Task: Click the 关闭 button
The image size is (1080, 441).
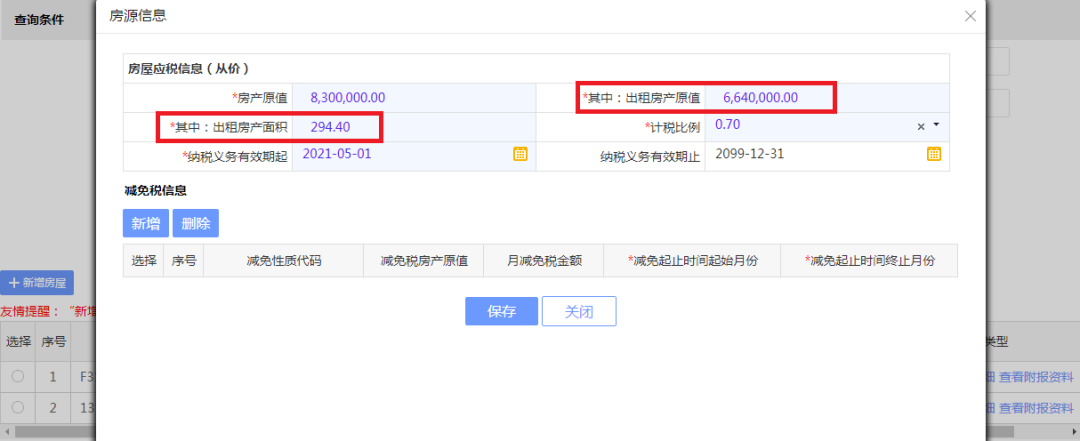Action: tap(579, 311)
